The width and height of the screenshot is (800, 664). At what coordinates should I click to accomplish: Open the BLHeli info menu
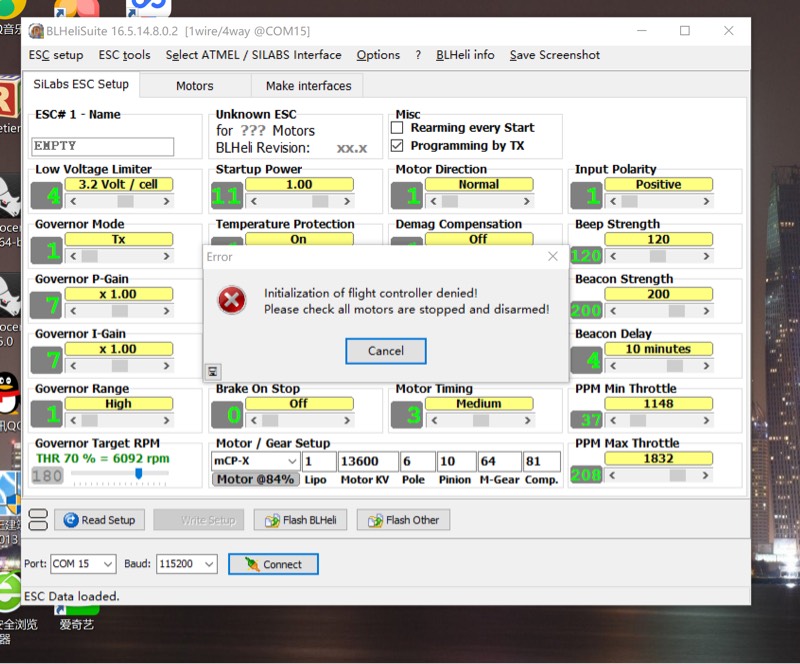[465, 55]
